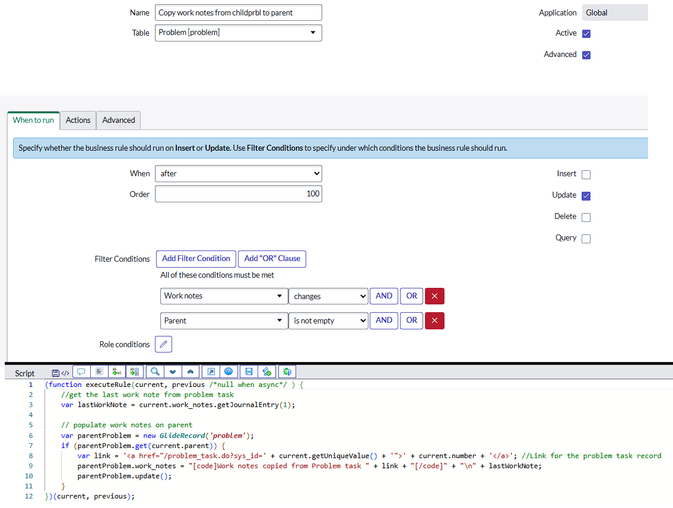Uncheck the Active checkbox
673x508 pixels.
(x=586, y=33)
